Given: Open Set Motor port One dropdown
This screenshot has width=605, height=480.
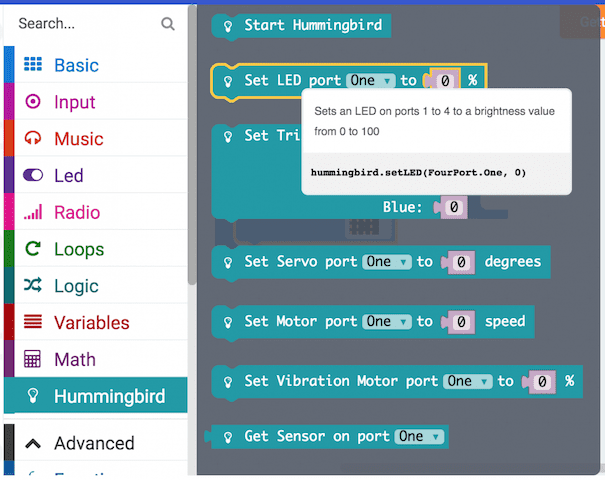Looking at the screenshot, I should pyautogui.click(x=387, y=322).
